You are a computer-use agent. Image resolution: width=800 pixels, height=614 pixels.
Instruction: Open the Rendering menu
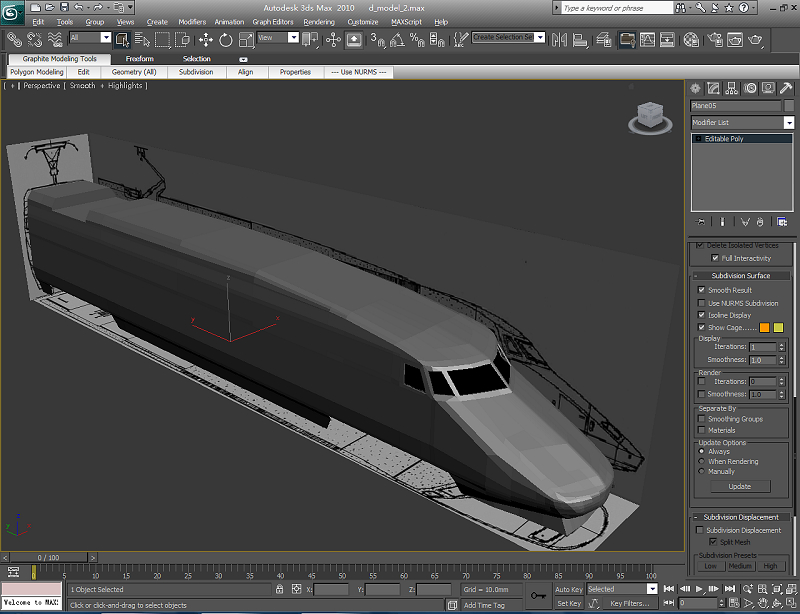[x=319, y=21]
